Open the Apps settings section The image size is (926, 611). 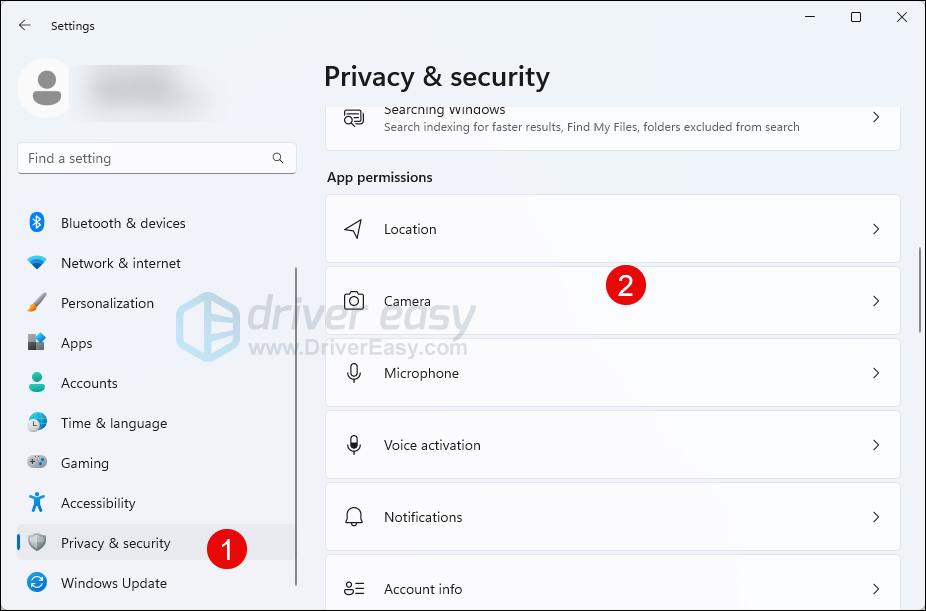pos(76,343)
